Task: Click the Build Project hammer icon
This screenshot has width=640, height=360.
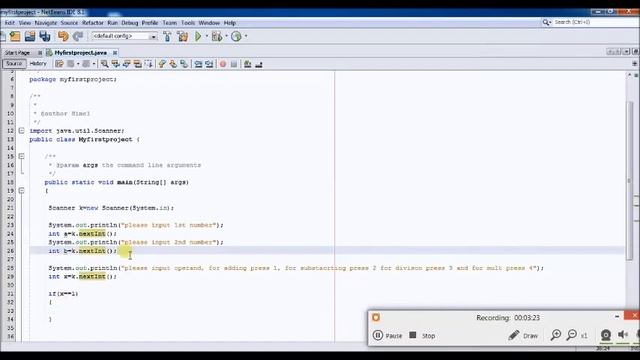Action: tap(167, 36)
